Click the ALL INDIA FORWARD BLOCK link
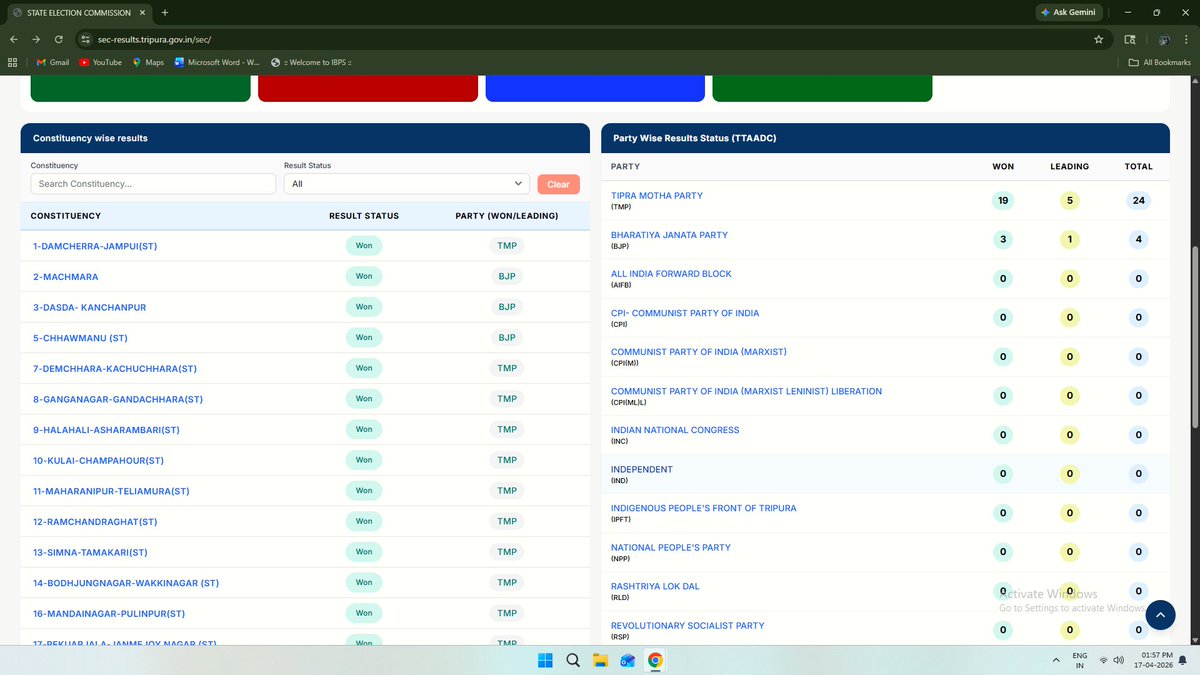1200x675 pixels. [x=671, y=274]
